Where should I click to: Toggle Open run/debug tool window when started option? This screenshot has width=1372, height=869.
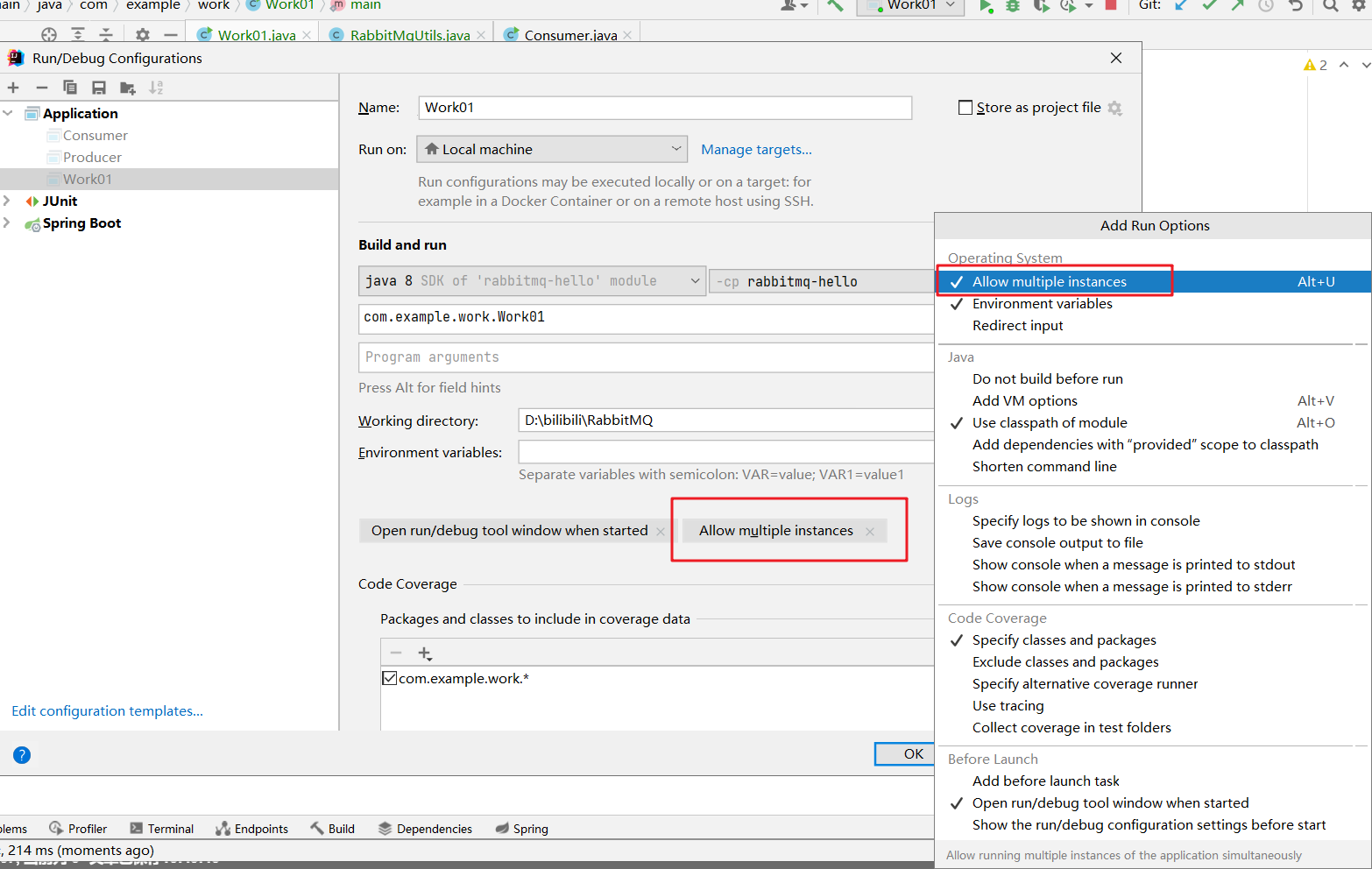point(1153,802)
